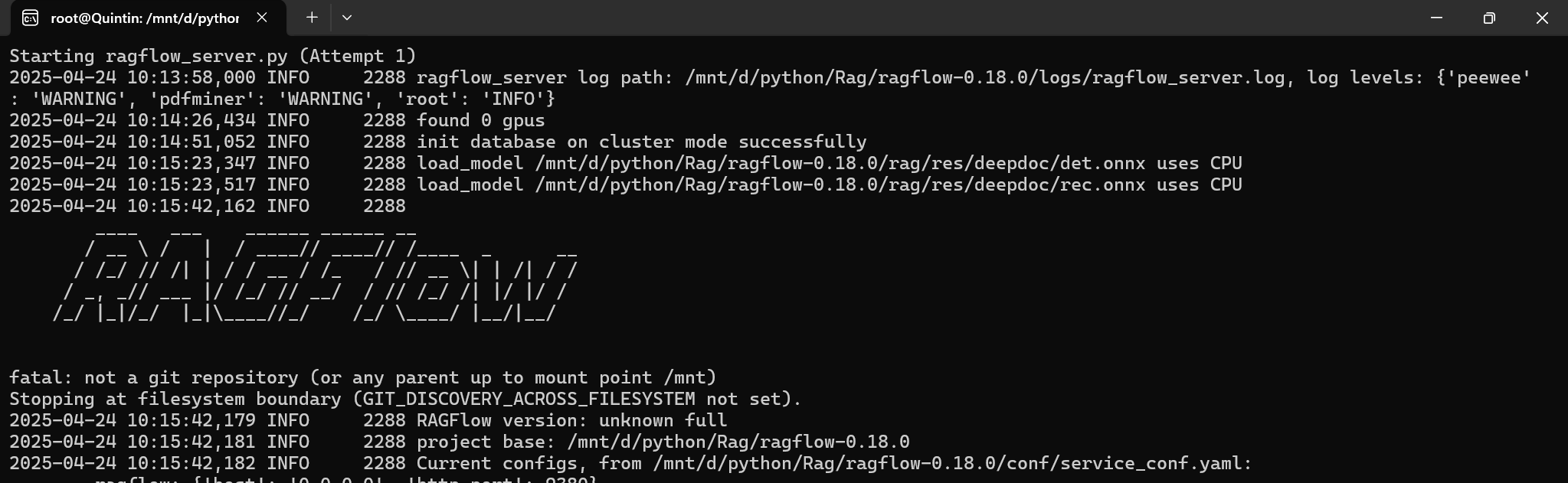Open the new tab profile dropdown
Viewport: 1568px width, 483px height.
coord(347,18)
